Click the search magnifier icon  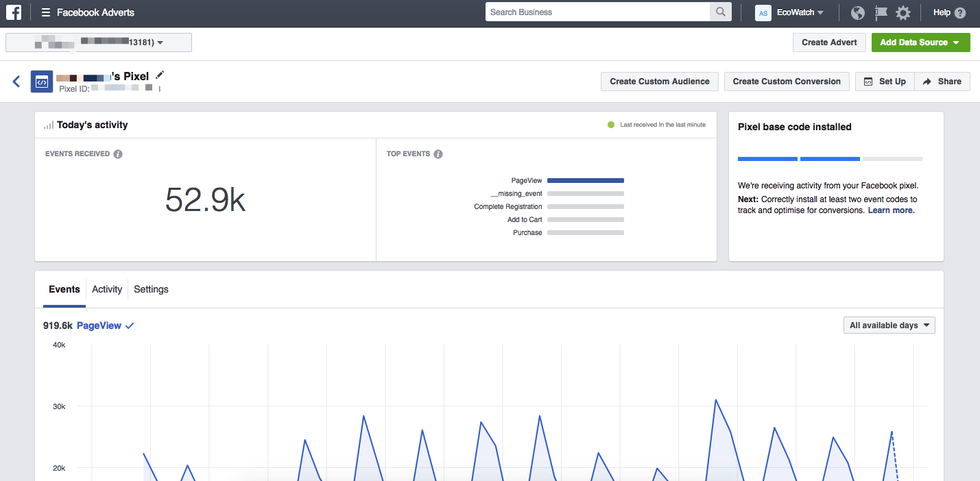(x=721, y=13)
